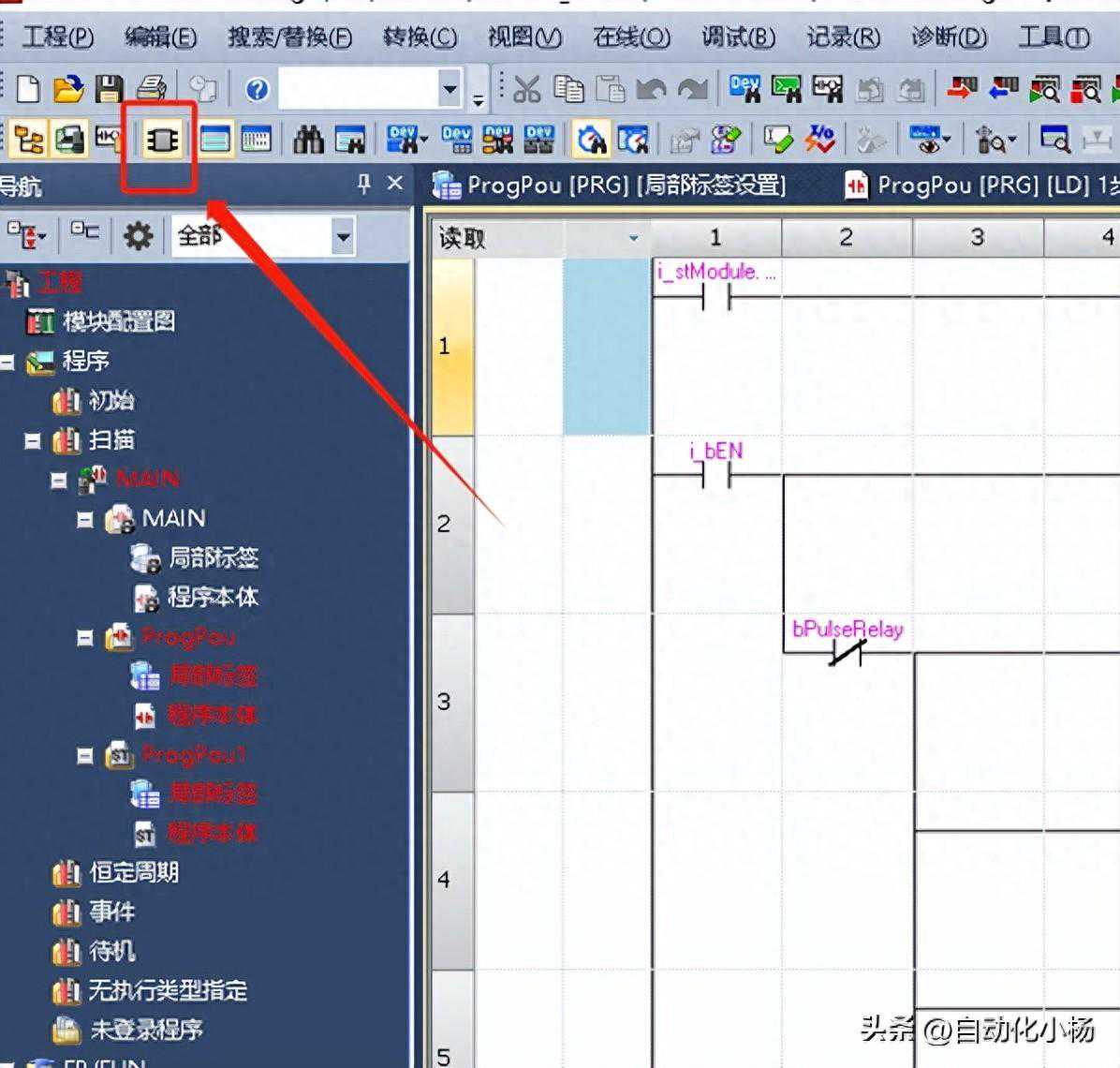
Task: Click the Open project folder icon
Action: [68, 89]
